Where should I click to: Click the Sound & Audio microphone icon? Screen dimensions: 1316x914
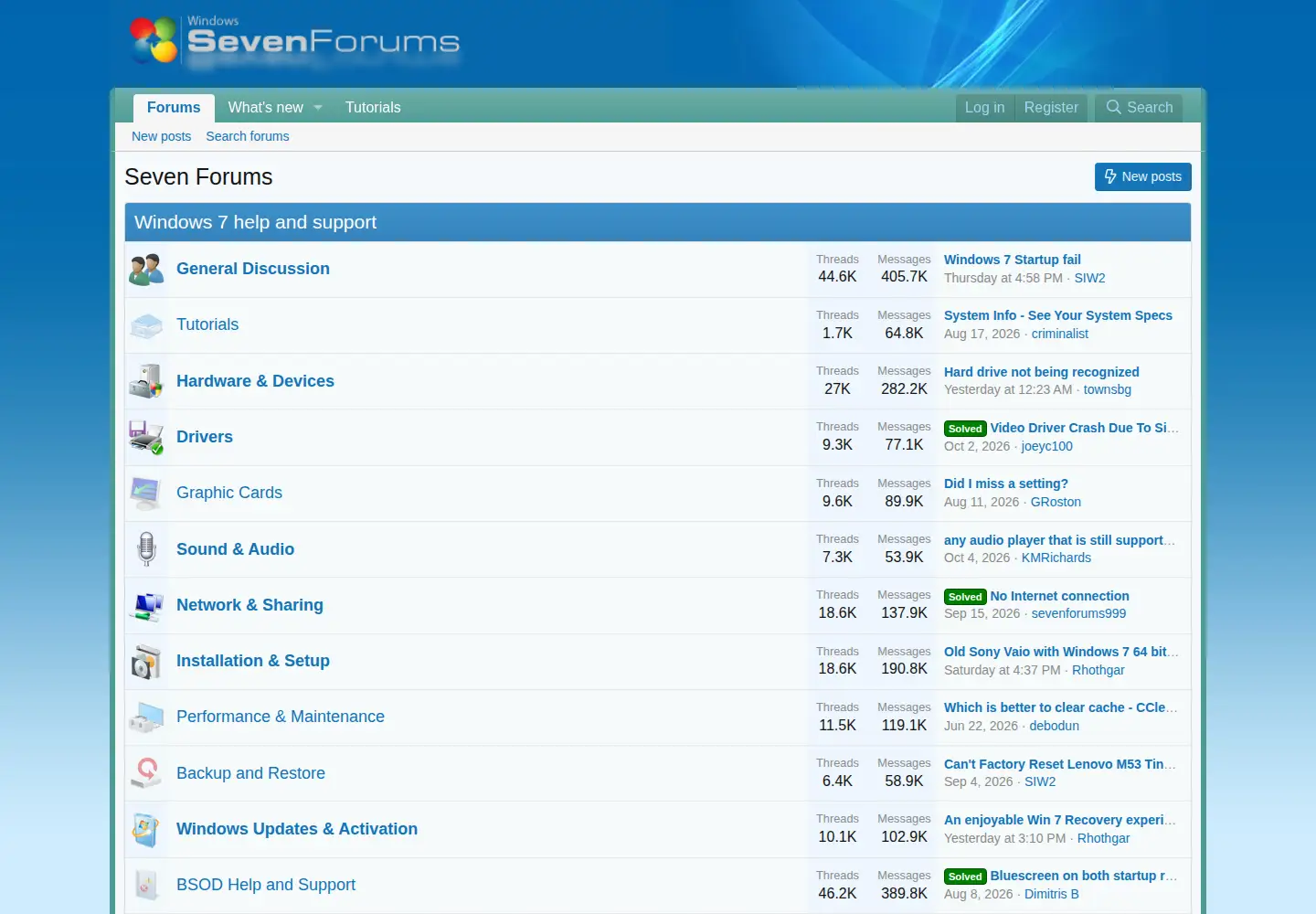pos(146,549)
